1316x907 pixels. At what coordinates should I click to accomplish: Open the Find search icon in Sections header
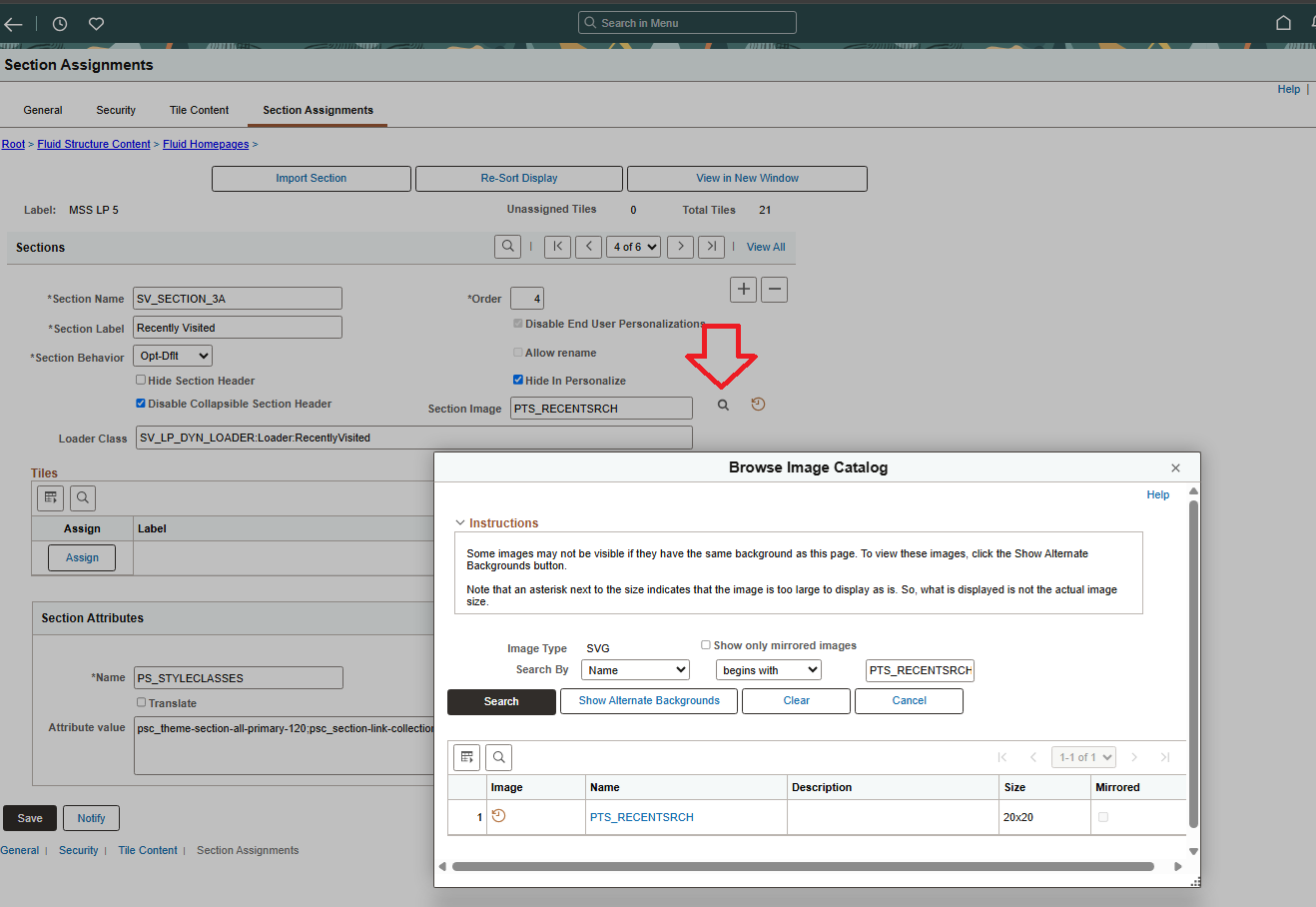(x=507, y=246)
